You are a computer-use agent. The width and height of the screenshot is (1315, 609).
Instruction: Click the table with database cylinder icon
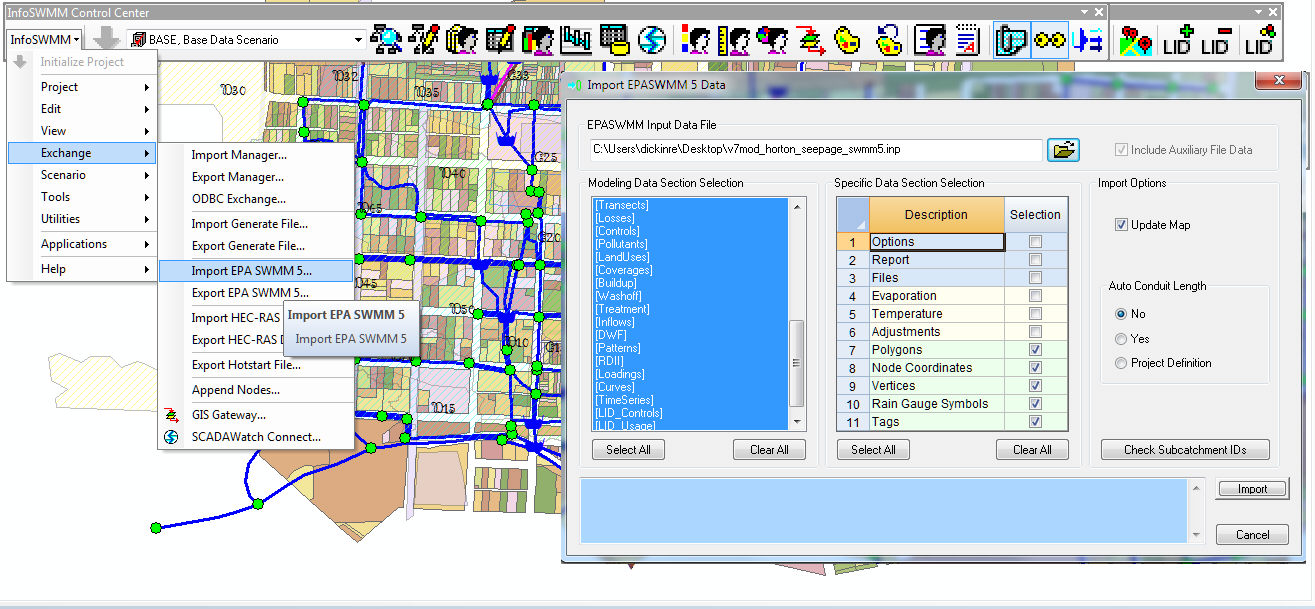(x=614, y=40)
